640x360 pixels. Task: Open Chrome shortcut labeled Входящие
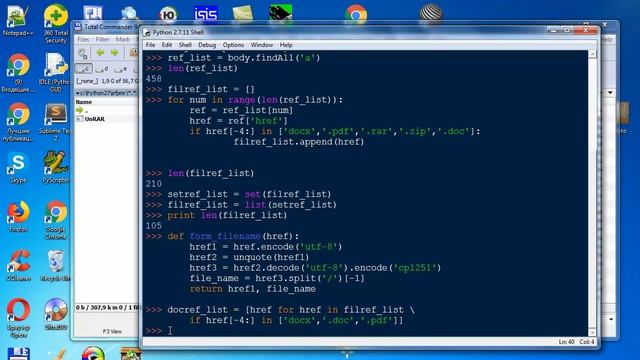click(18, 72)
